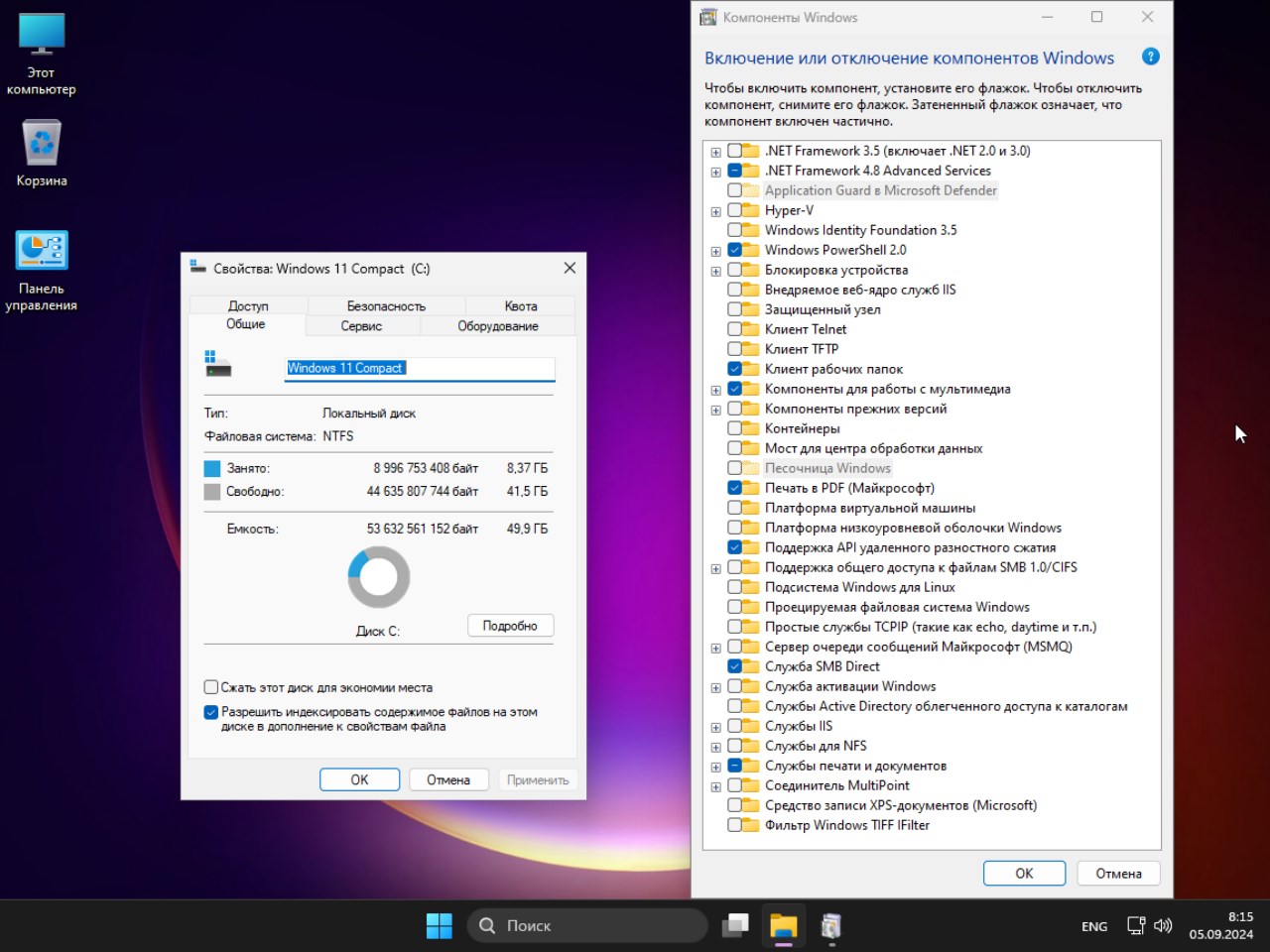Switch to the Сервис tab
1270x952 pixels.
click(361, 325)
